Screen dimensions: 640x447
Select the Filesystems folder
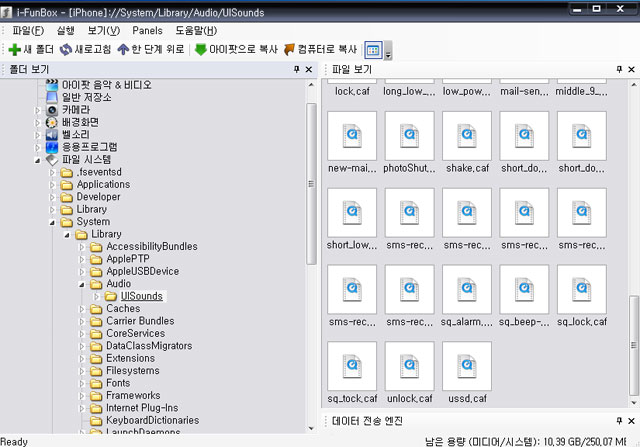(133, 371)
